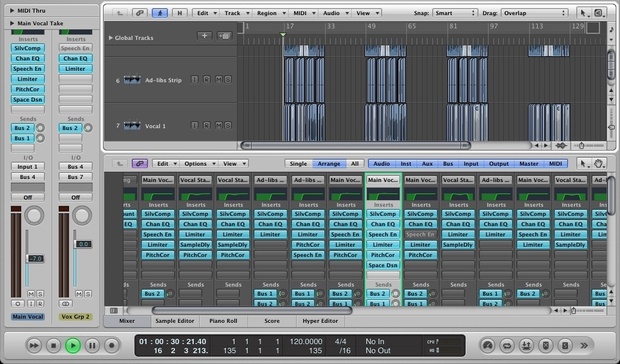Screen dimensions: 620x364
Task: Open the Arrange MIDI menu
Action: click(x=303, y=13)
